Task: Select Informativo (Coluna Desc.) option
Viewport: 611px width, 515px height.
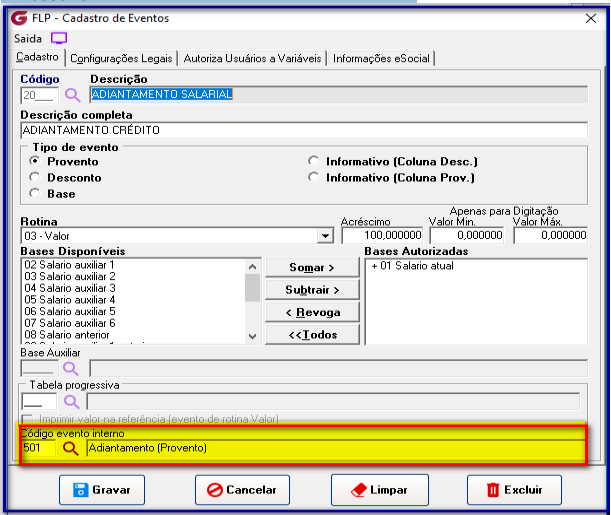Action: click(313, 161)
